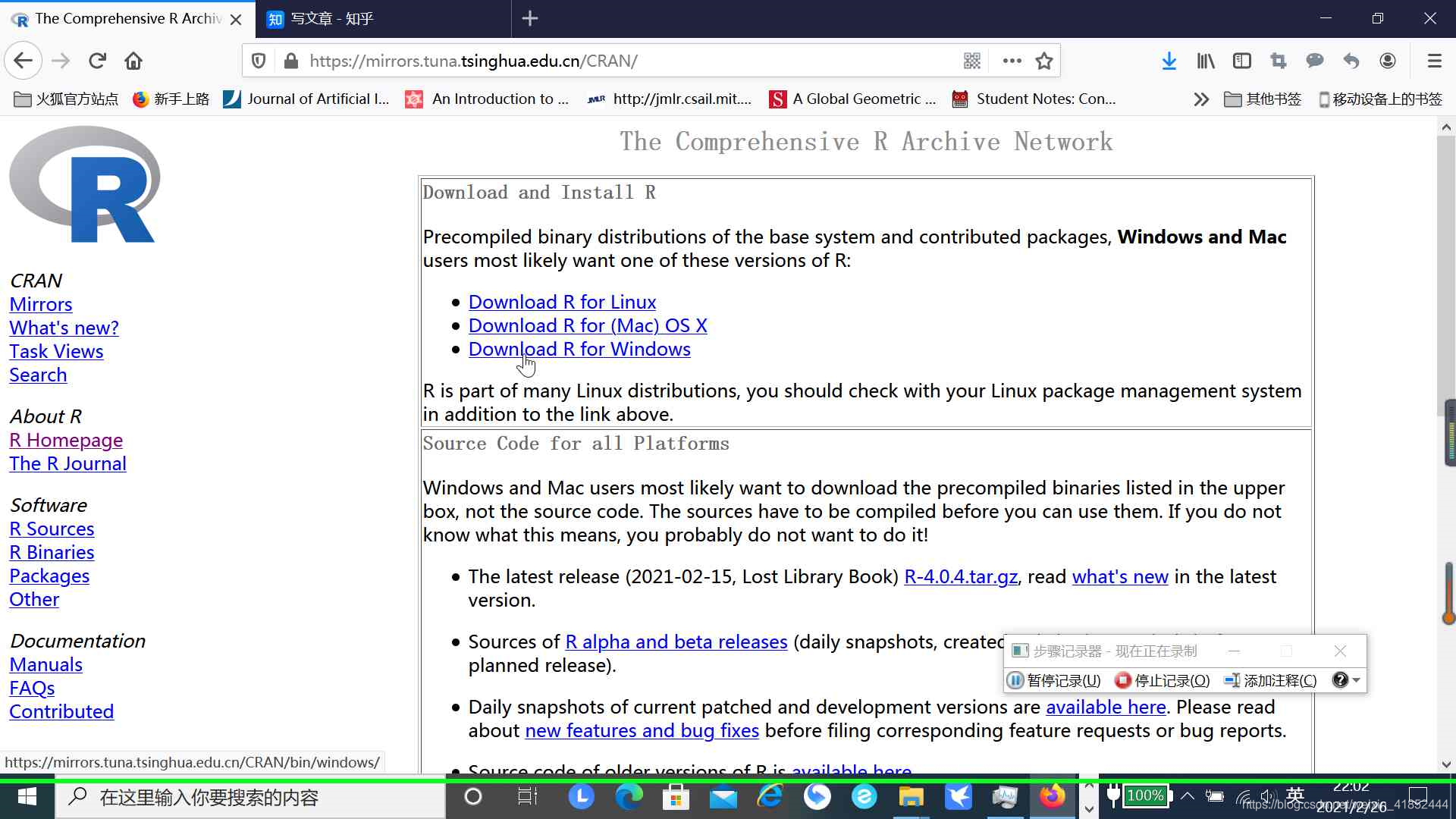This screenshot has width=1456, height=819.
Task: Stop the step recorder recording
Action: [x=1162, y=680]
